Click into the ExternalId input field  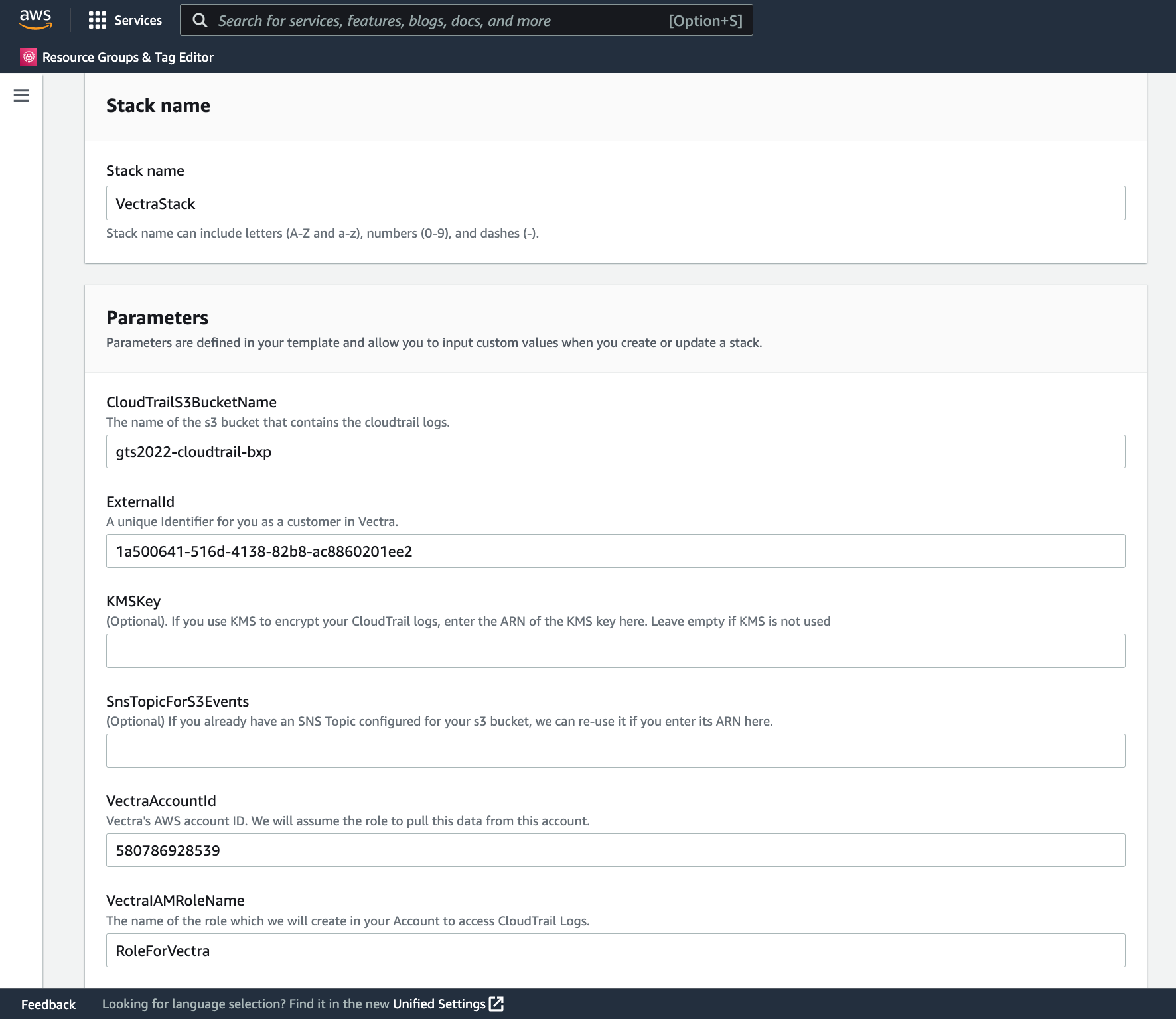pos(615,551)
